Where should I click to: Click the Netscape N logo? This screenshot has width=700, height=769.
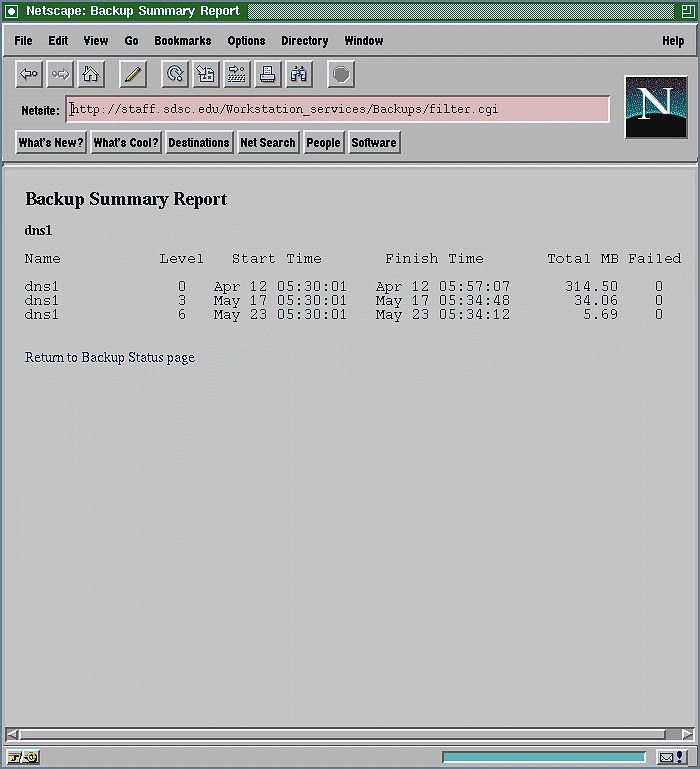655,107
